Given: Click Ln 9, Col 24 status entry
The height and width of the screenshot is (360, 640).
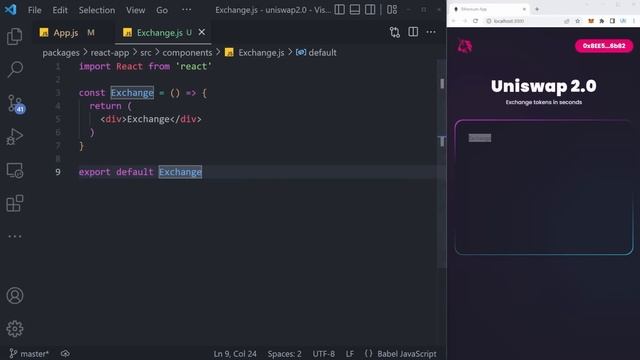Looking at the screenshot, I should tap(235, 353).
